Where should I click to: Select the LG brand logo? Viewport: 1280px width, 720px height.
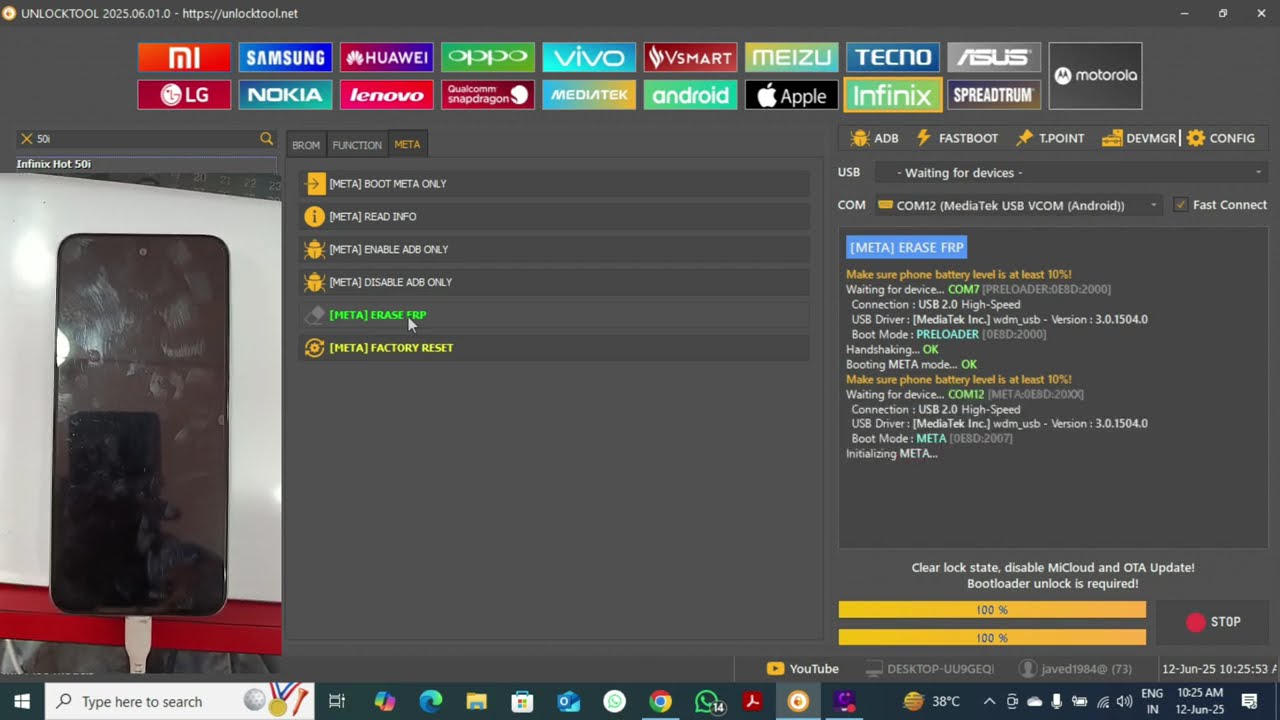[184, 95]
